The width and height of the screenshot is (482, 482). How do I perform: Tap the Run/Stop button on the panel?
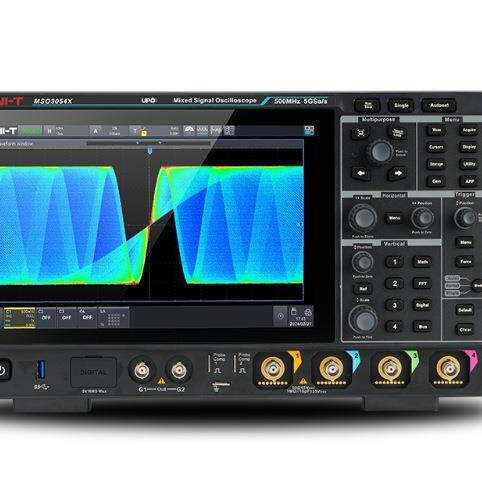pos(368,106)
